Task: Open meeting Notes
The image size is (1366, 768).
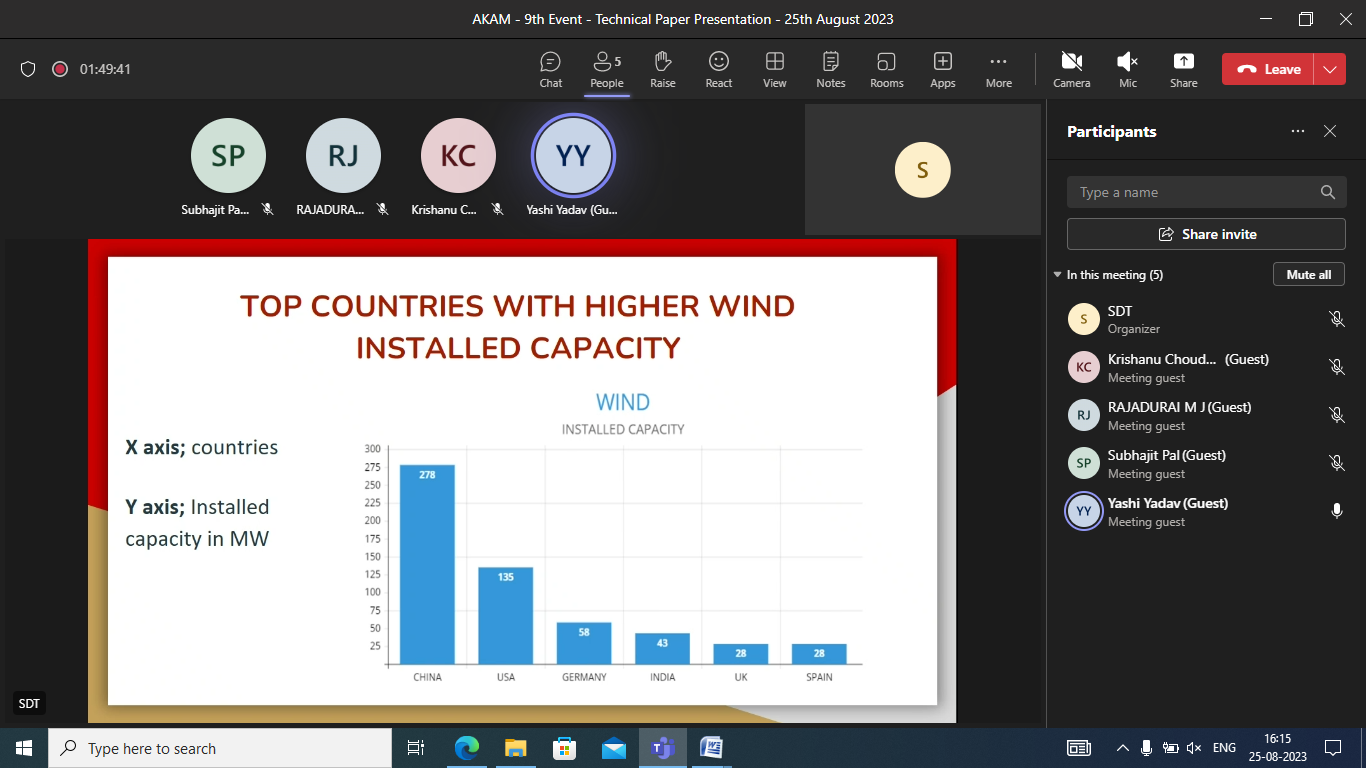Action: tap(830, 69)
